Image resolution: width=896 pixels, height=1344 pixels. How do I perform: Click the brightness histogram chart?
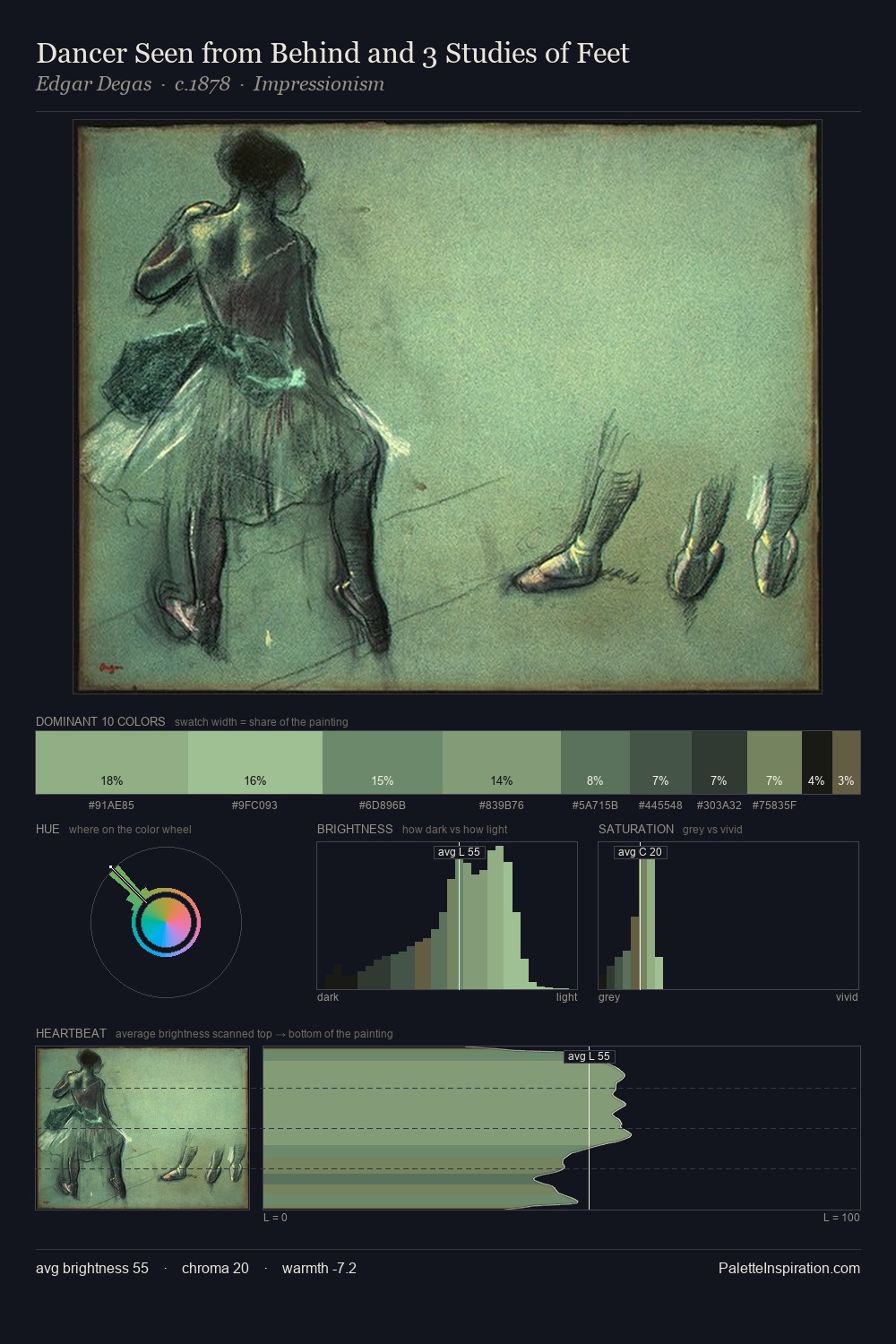(447, 916)
